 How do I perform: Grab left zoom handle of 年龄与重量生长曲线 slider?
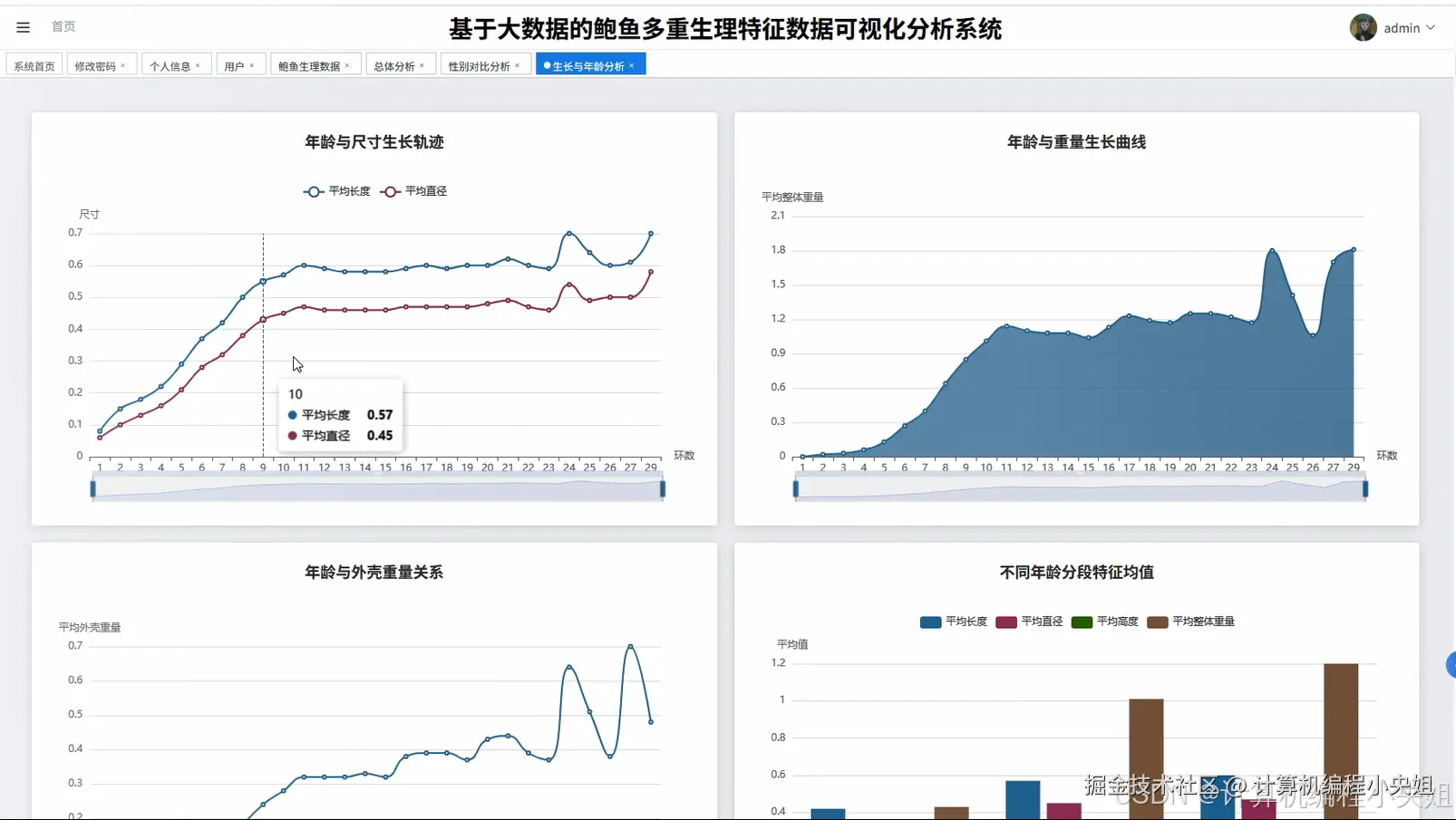(x=795, y=489)
